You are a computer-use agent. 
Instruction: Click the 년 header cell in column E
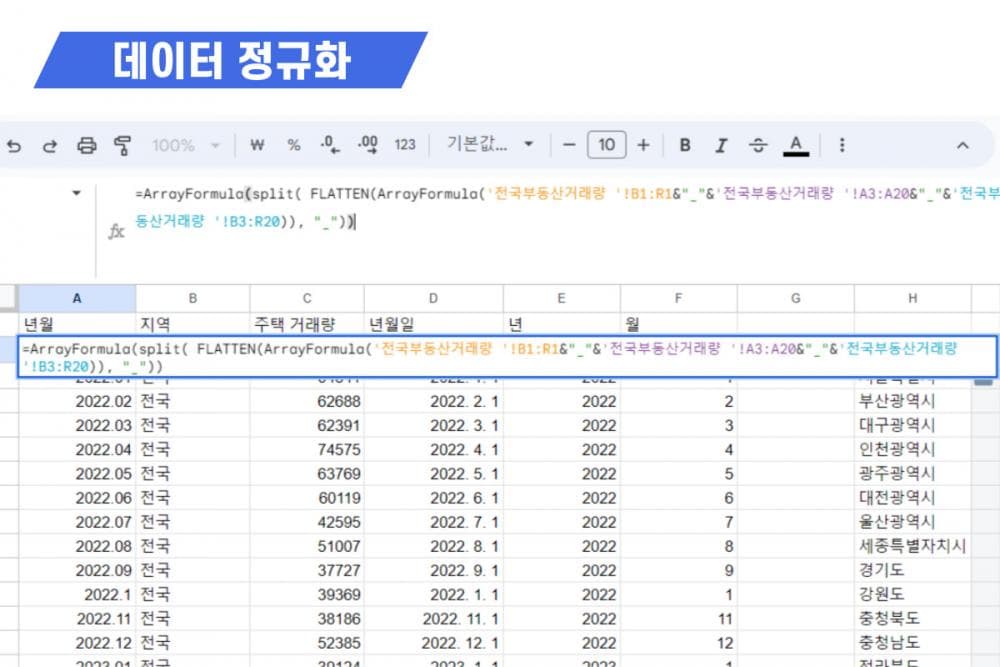[x=561, y=324]
